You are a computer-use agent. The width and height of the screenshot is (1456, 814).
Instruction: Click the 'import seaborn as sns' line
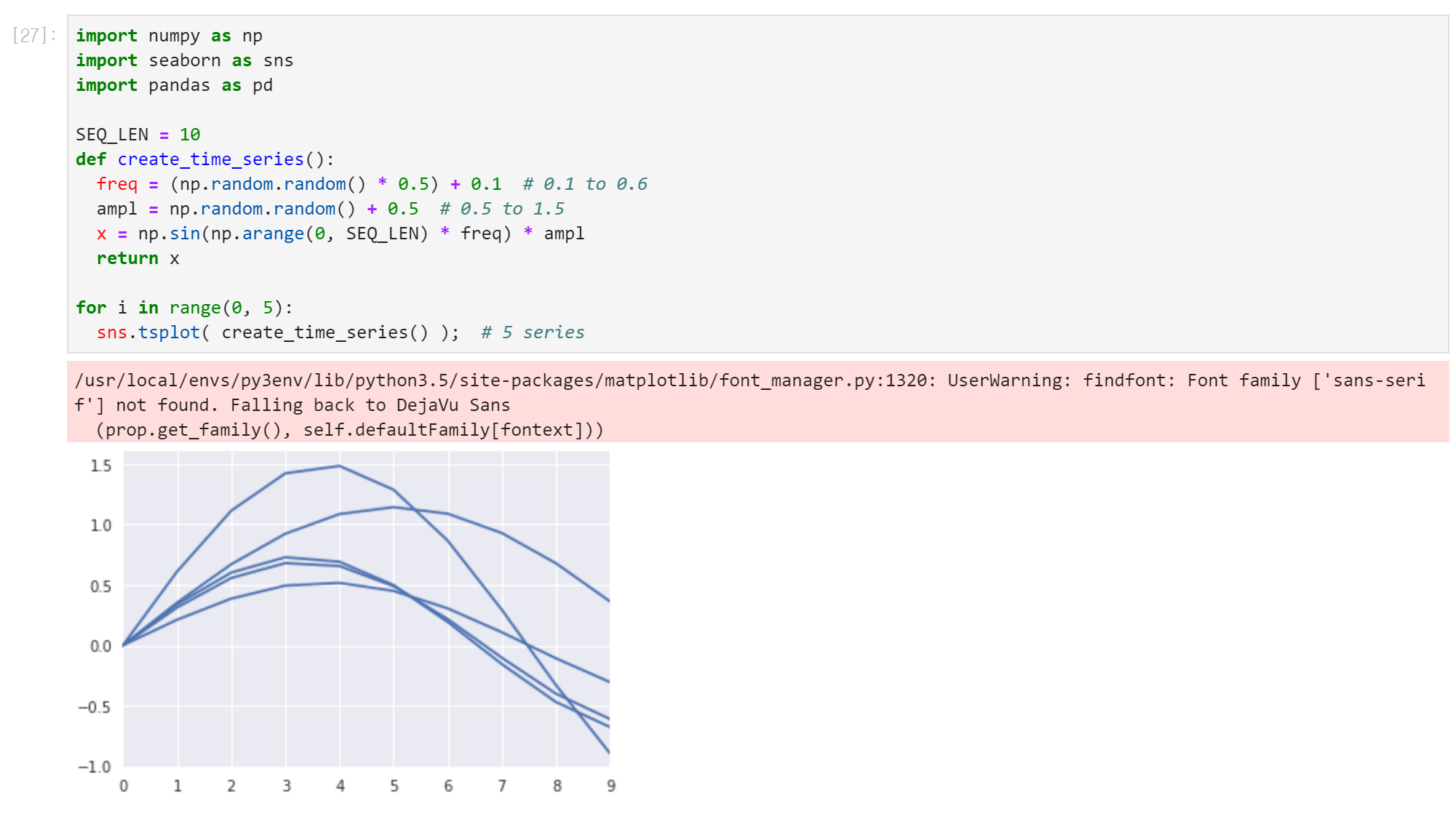click(x=184, y=60)
